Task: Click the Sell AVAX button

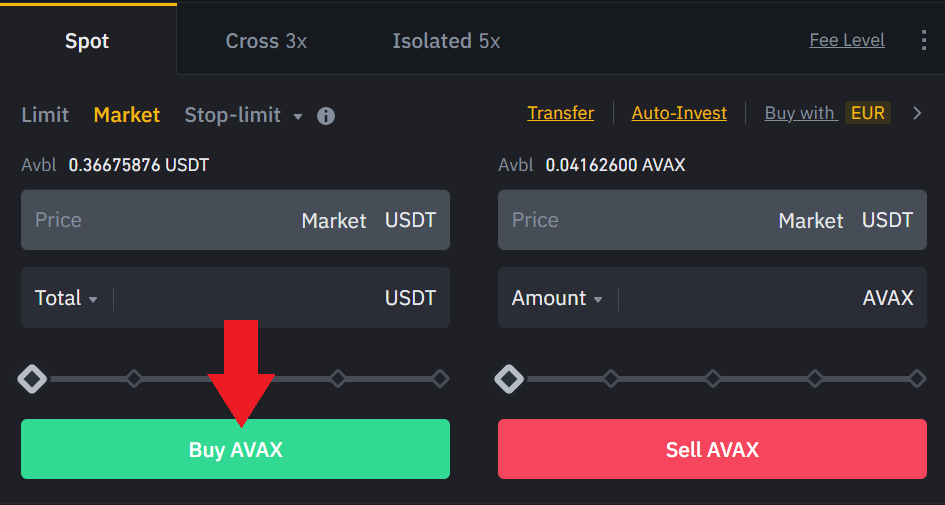Action: pos(712,449)
